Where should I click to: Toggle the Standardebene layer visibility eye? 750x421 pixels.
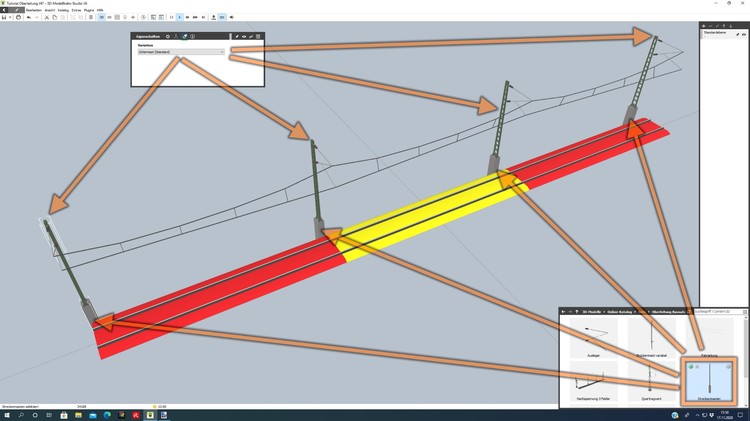pos(743,34)
